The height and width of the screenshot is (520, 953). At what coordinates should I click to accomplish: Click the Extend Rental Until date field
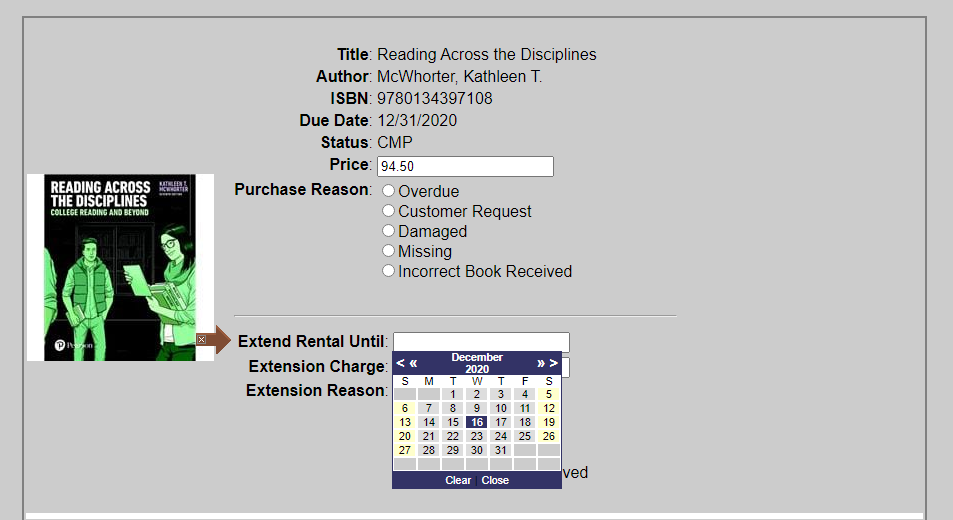(481, 342)
